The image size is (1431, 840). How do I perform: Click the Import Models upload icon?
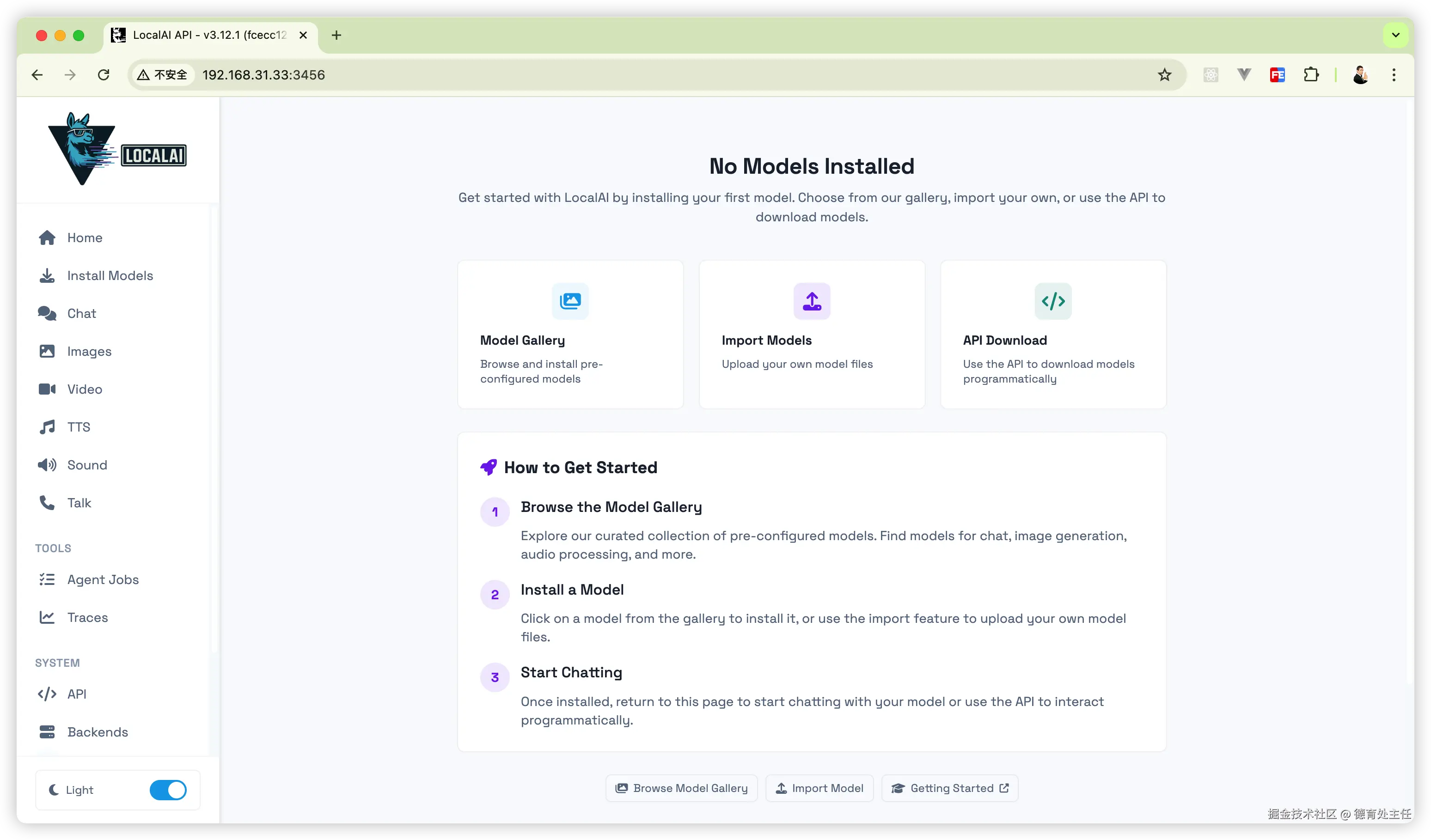click(812, 301)
